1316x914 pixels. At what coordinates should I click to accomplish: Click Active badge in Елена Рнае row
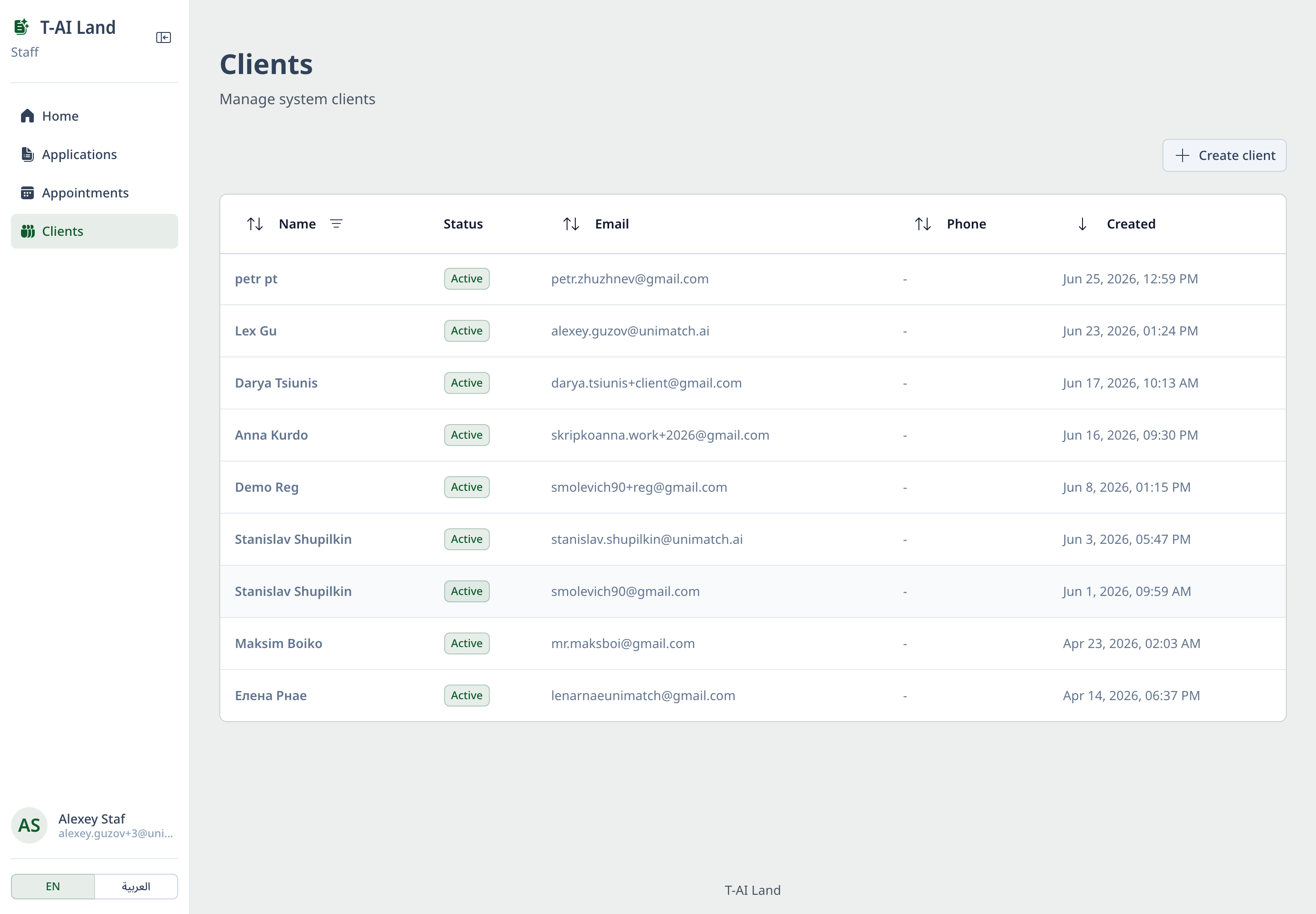tap(467, 696)
